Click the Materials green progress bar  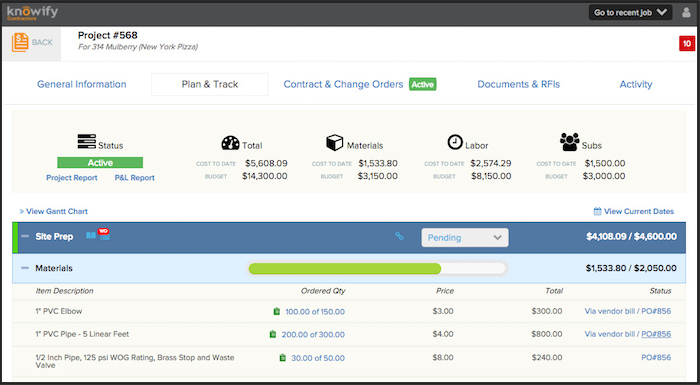345,268
